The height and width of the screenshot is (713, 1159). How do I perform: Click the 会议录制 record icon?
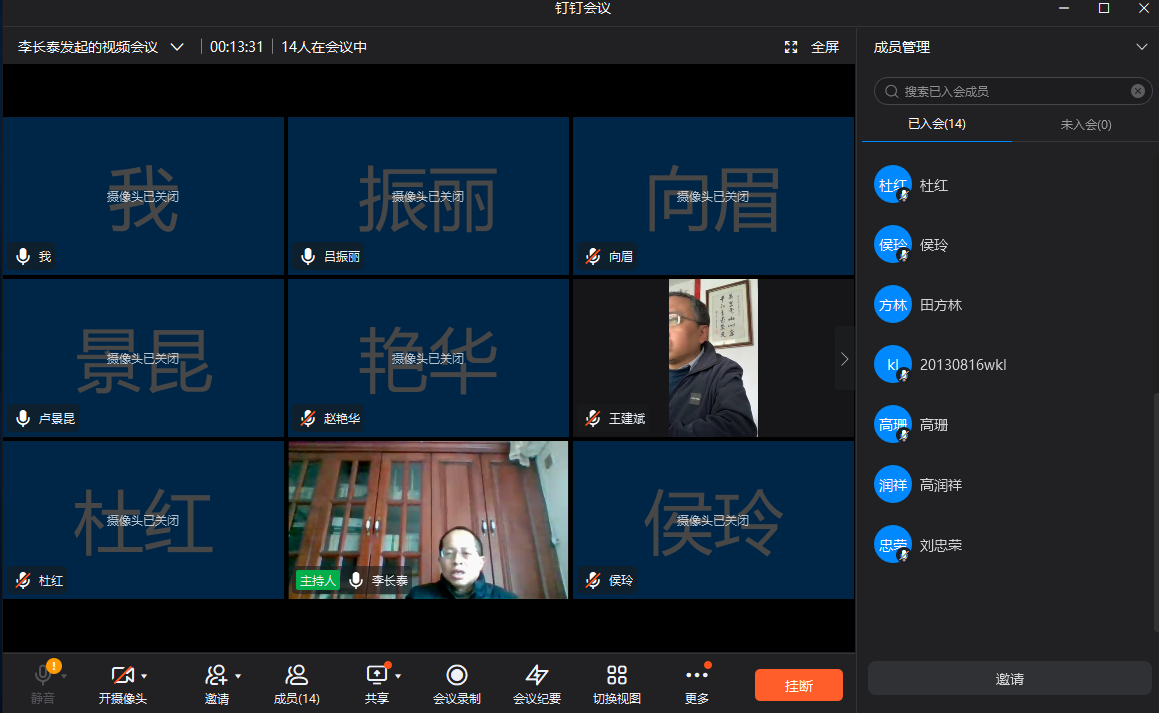[x=456, y=676]
